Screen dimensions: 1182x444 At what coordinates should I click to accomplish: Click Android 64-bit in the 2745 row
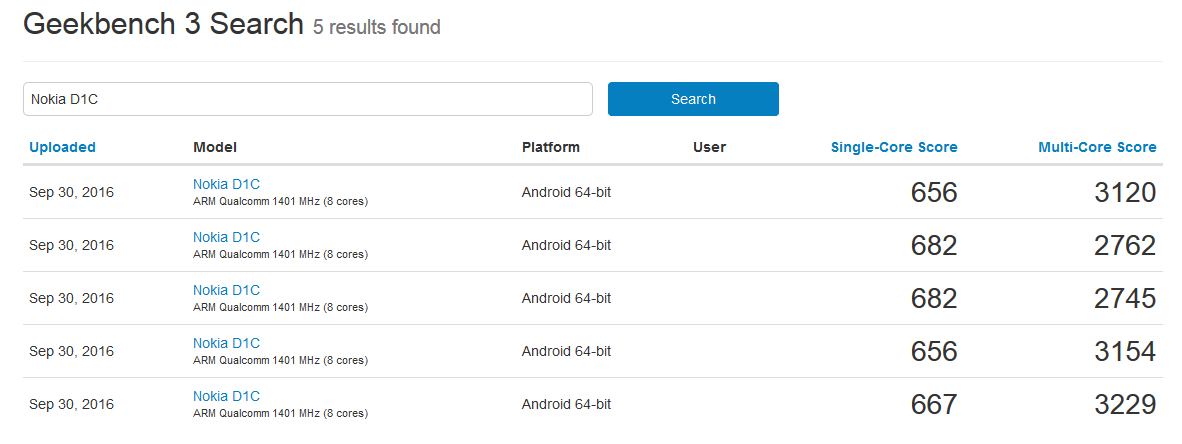[566, 298]
